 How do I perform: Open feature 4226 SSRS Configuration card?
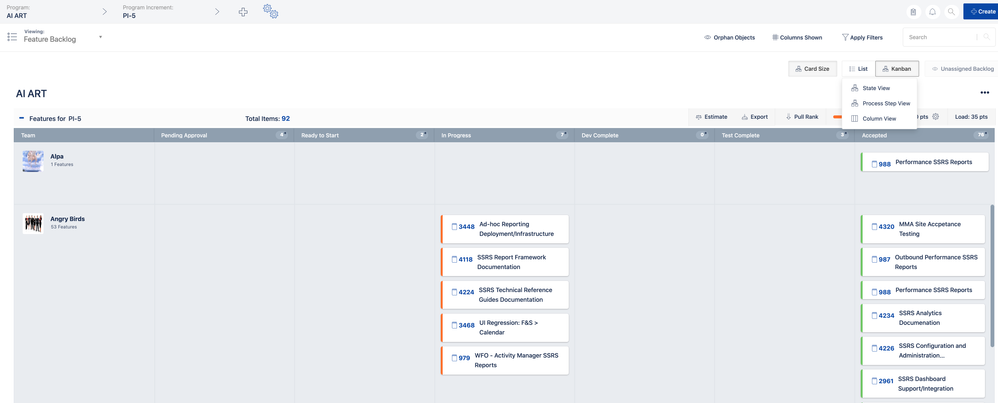point(923,351)
